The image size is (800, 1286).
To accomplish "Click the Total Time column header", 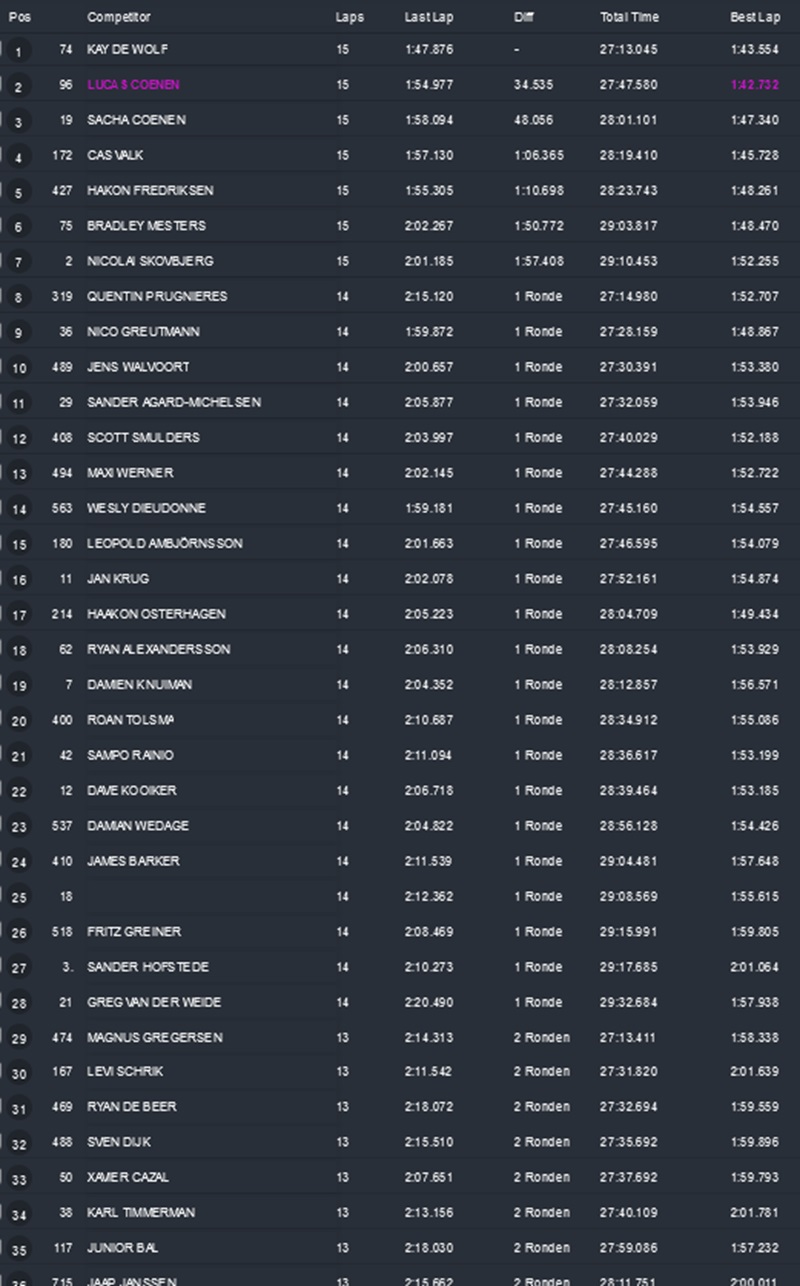I will (x=629, y=17).
